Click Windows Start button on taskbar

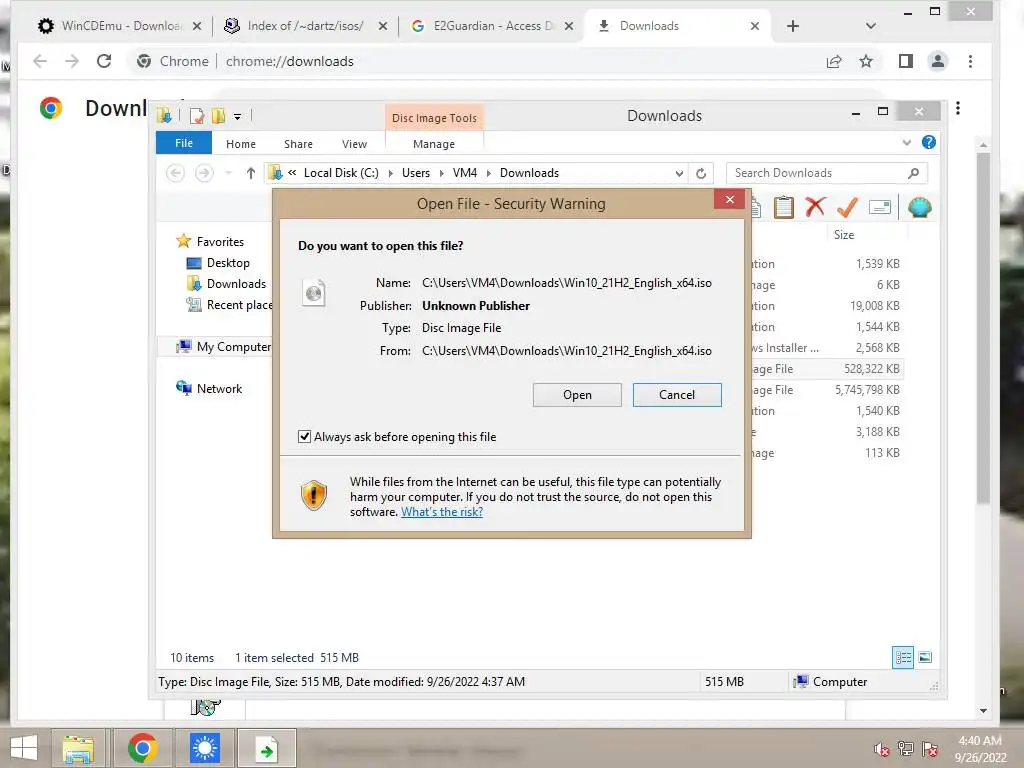click(24, 748)
